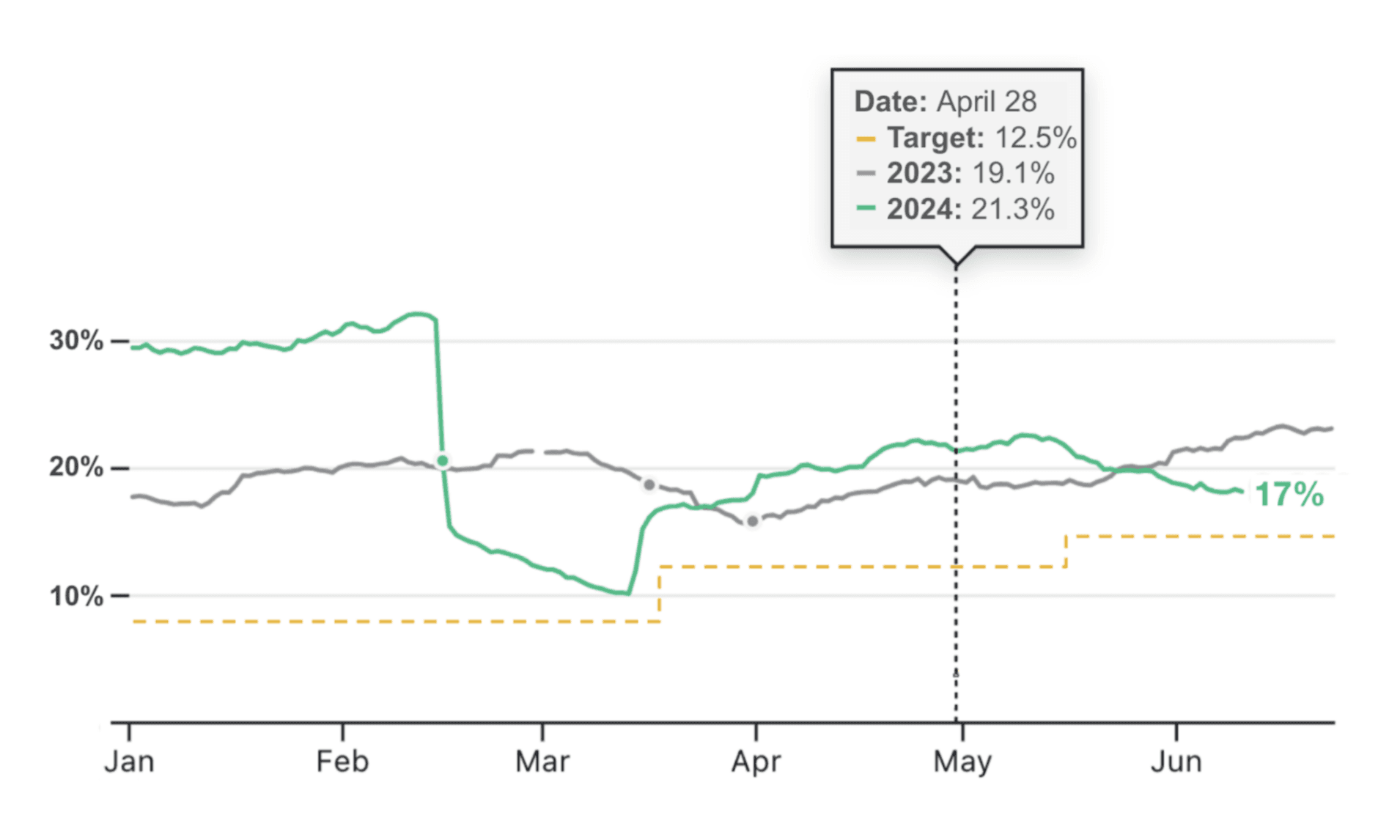Click the 10% y-axis label
Viewport: 1400px width, 840px height.
76,596
